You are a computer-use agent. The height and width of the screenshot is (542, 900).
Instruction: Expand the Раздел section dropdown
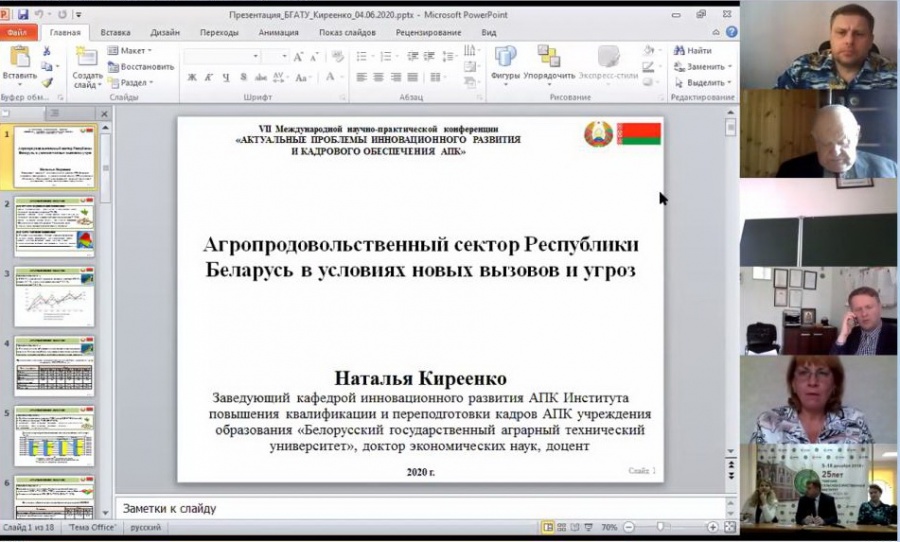click(x=131, y=83)
